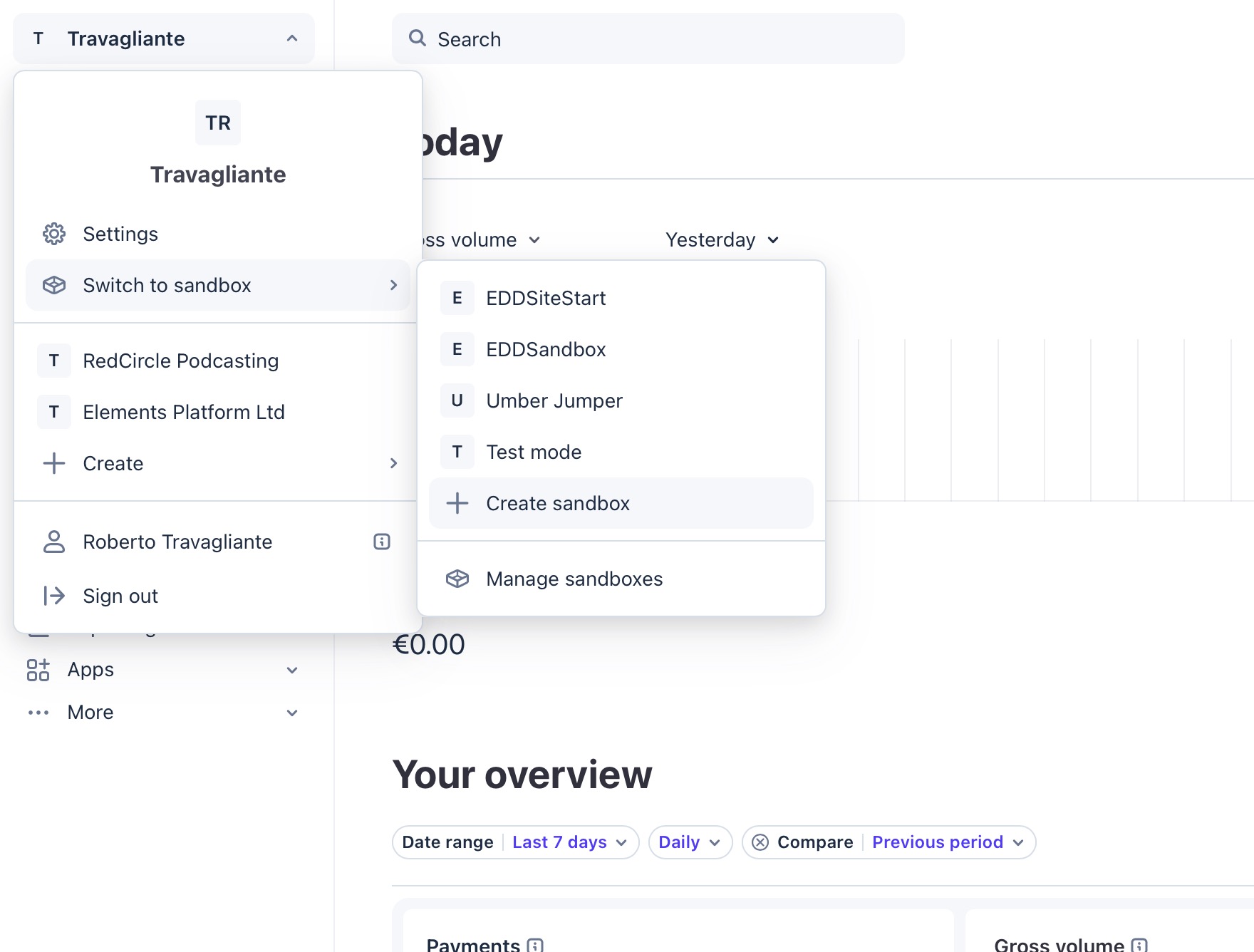Click the Your overview heading
Image resolution: width=1254 pixels, height=952 pixels.
(522, 775)
